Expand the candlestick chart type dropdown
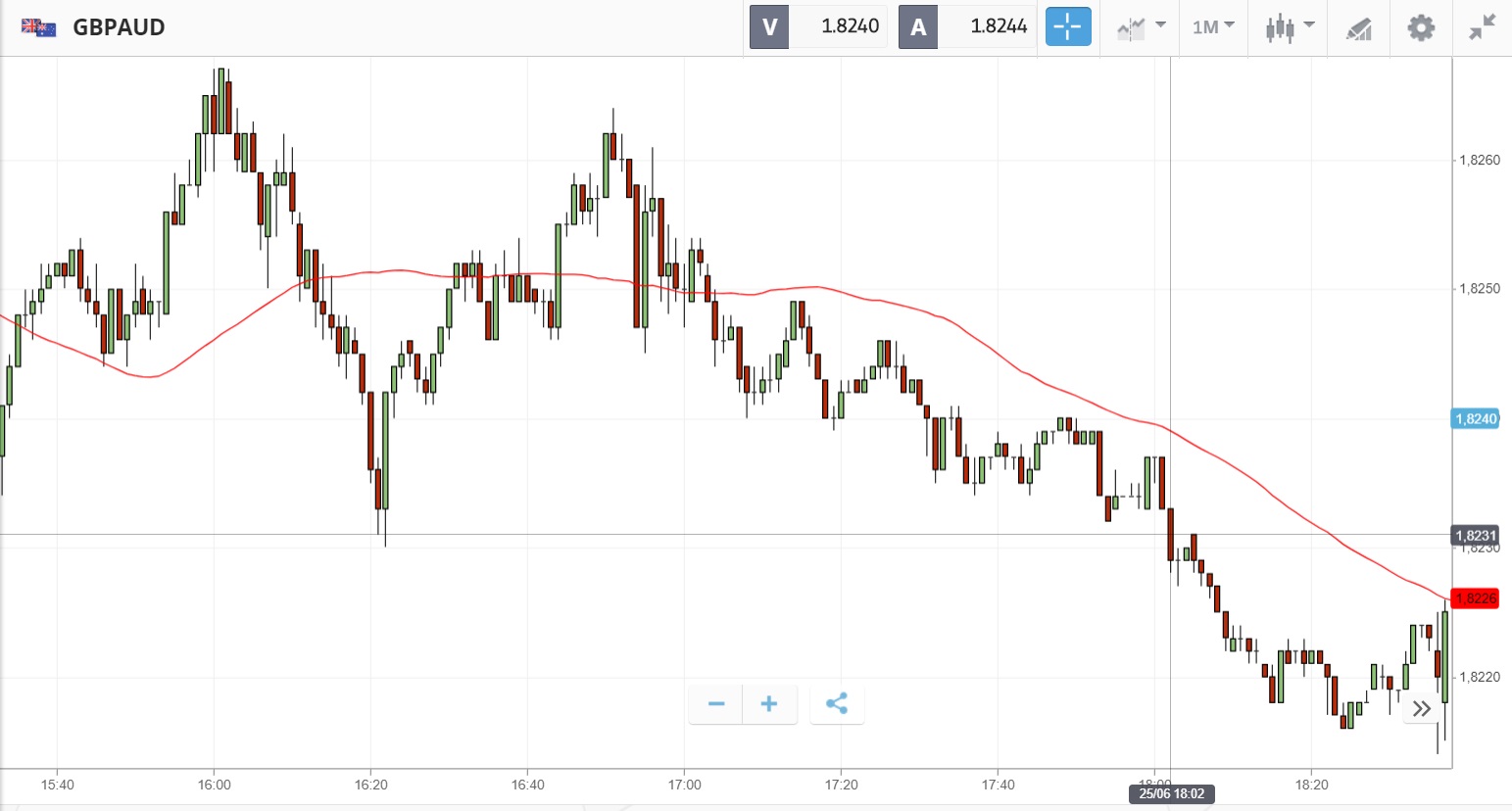The width and height of the screenshot is (1512, 811). 1288,27
